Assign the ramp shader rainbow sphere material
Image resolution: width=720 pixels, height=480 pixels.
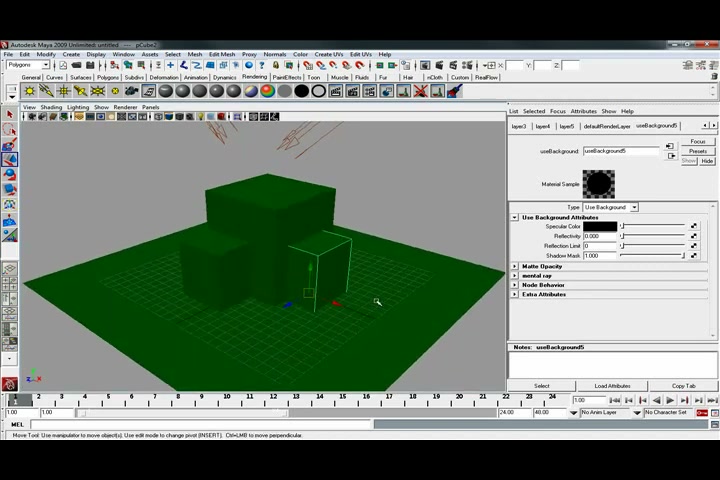268,91
